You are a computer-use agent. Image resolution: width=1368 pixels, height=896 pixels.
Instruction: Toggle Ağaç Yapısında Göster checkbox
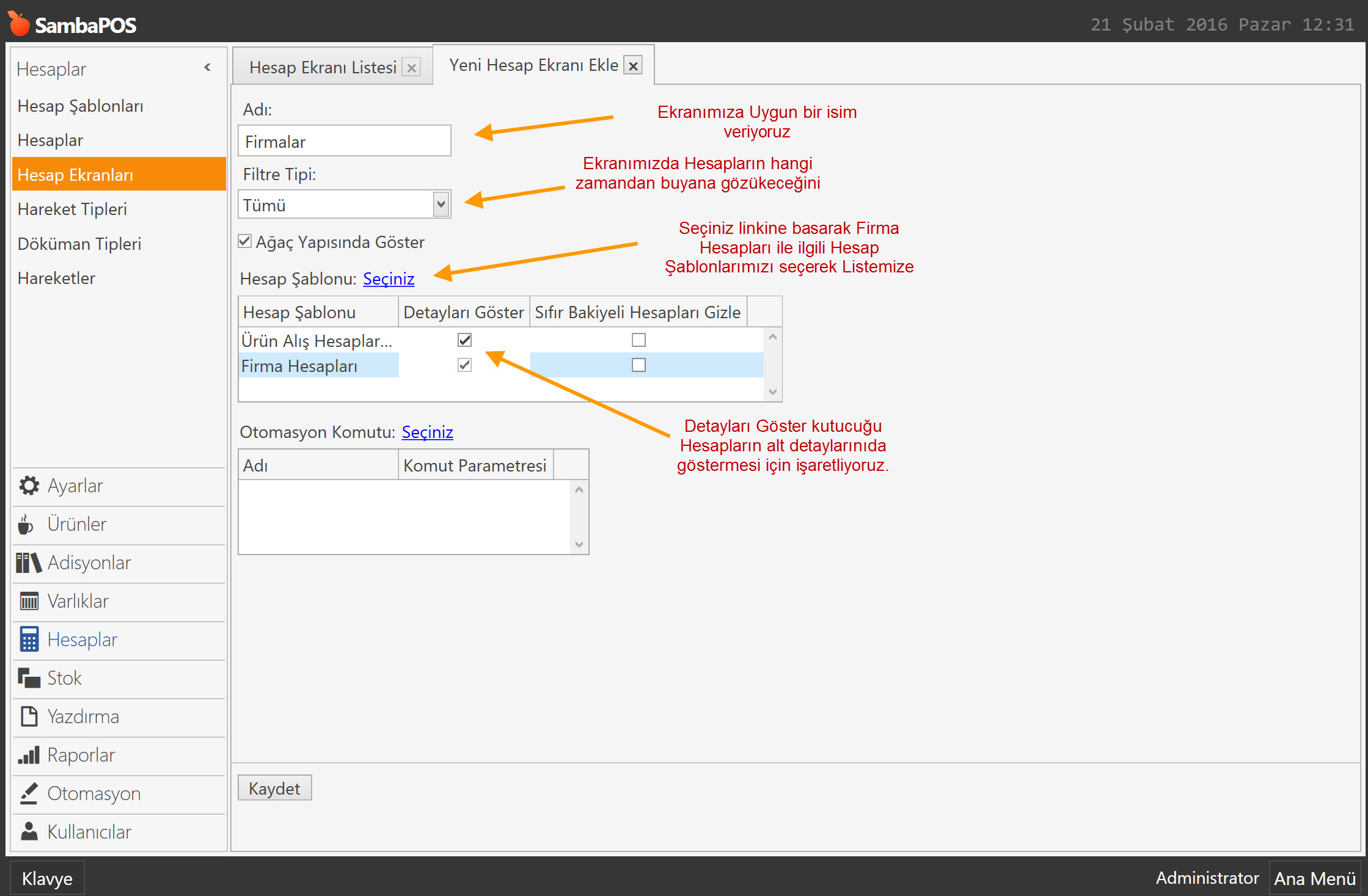pyautogui.click(x=245, y=241)
